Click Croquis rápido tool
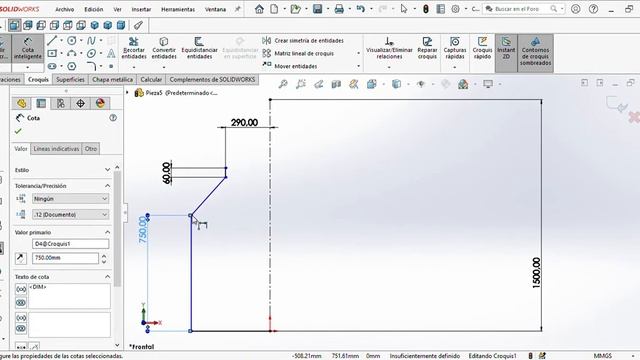The width and height of the screenshot is (640, 360). (482, 48)
